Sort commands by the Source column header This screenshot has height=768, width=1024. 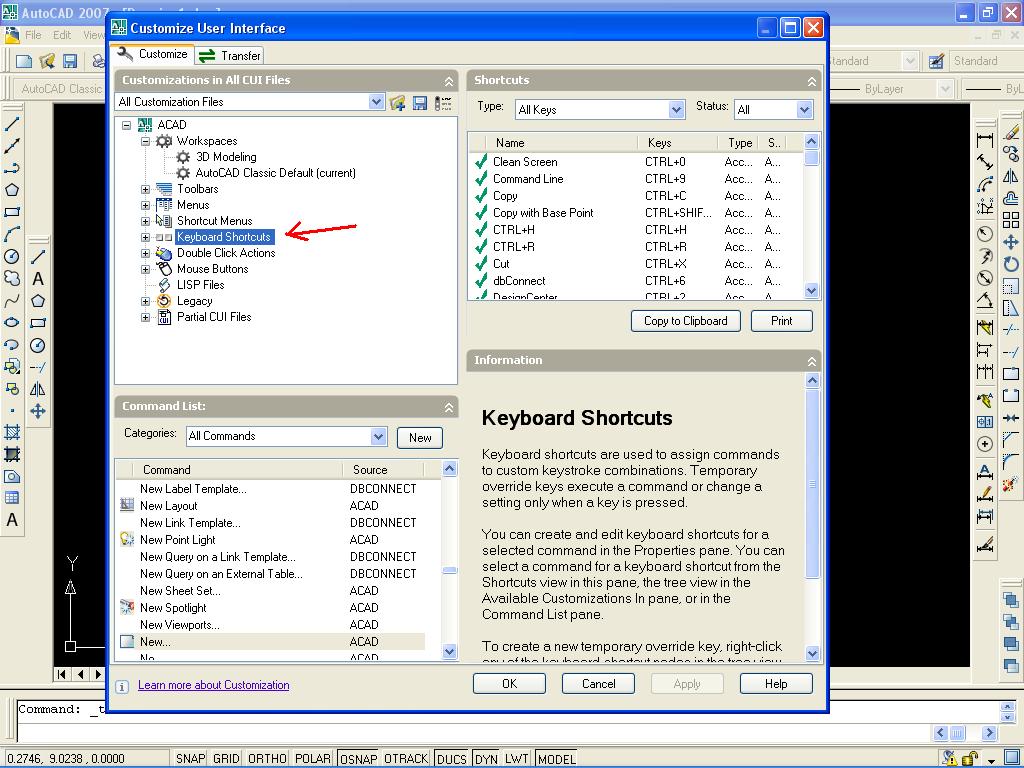pyautogui.click(x=383, y=470)
